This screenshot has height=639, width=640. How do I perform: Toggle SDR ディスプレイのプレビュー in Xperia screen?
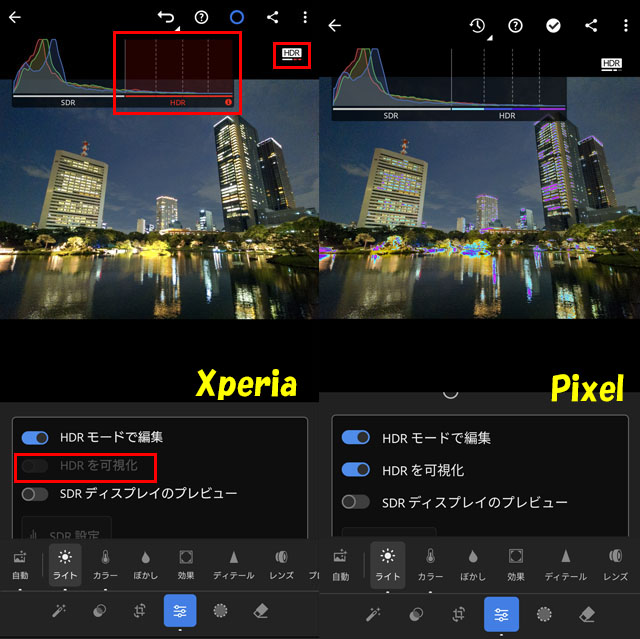[x=35, y=494]
